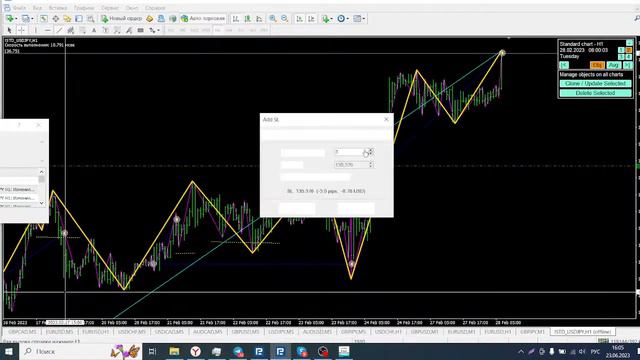Toggle the Avg button in panel
This screenshot has width=640, height=360.
(x=613, y=65)
